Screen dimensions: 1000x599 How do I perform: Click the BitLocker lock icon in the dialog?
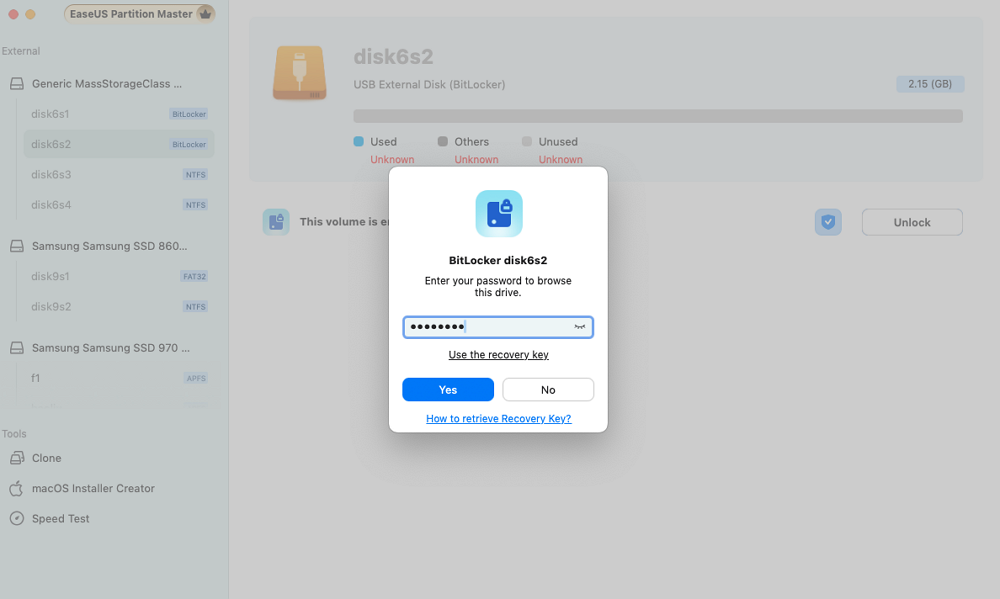(499, 214)
